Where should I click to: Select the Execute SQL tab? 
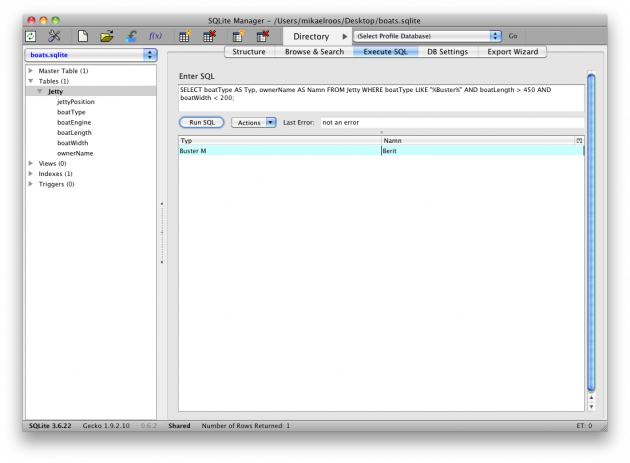pyautogui.click(x=385, y=52)
